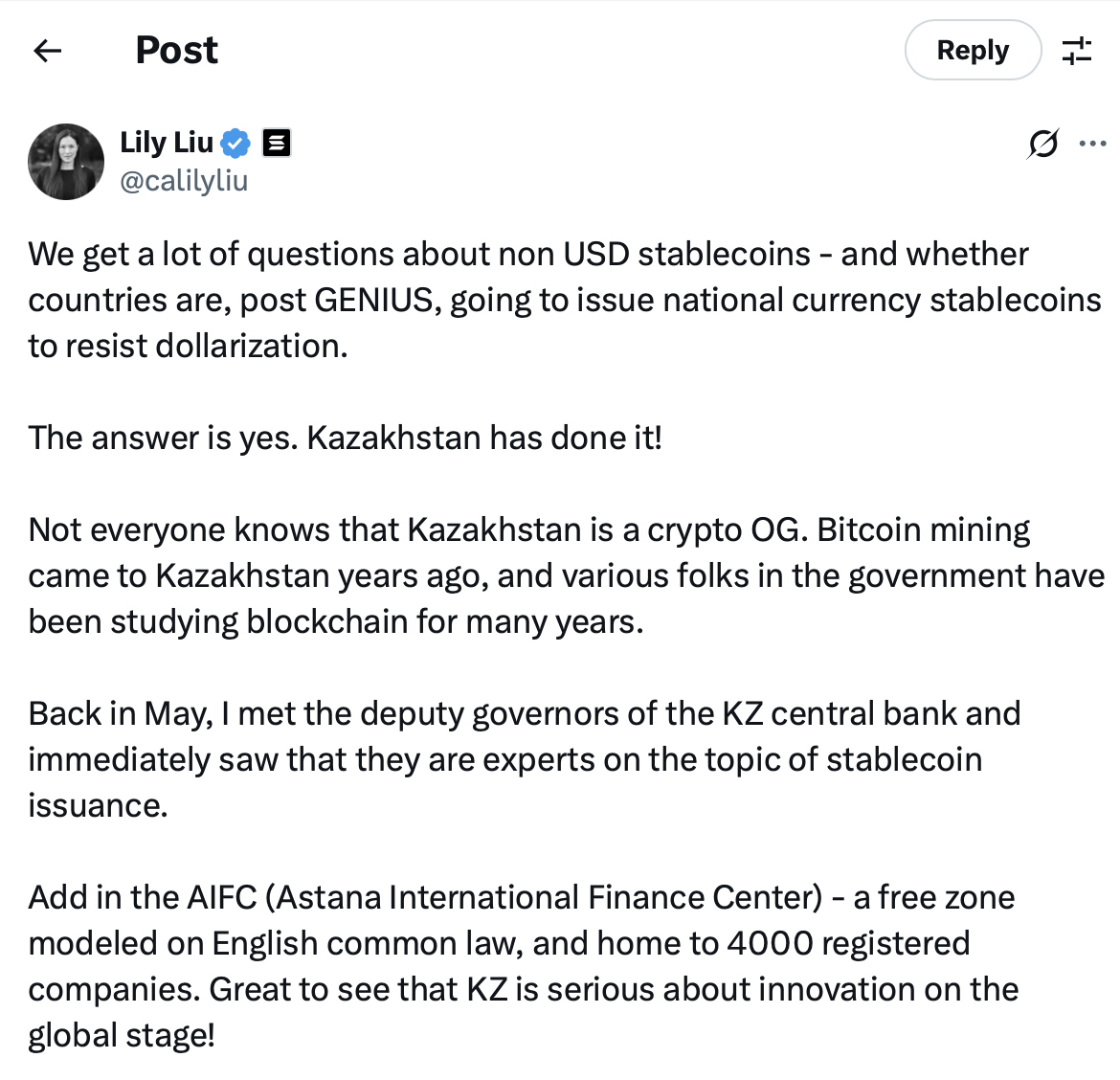Click the paragraph about AIFC free zone
Viewport: 1120px width, 1080px height.
coord(523,966)
